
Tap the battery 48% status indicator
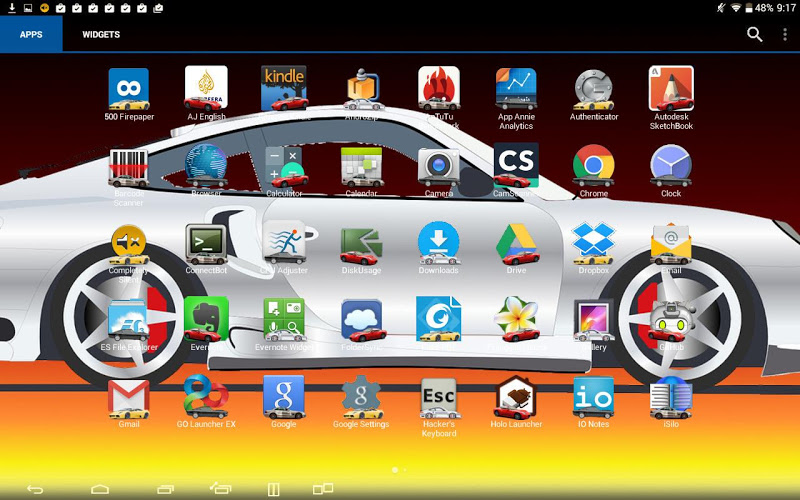click(x=760, y=8)
